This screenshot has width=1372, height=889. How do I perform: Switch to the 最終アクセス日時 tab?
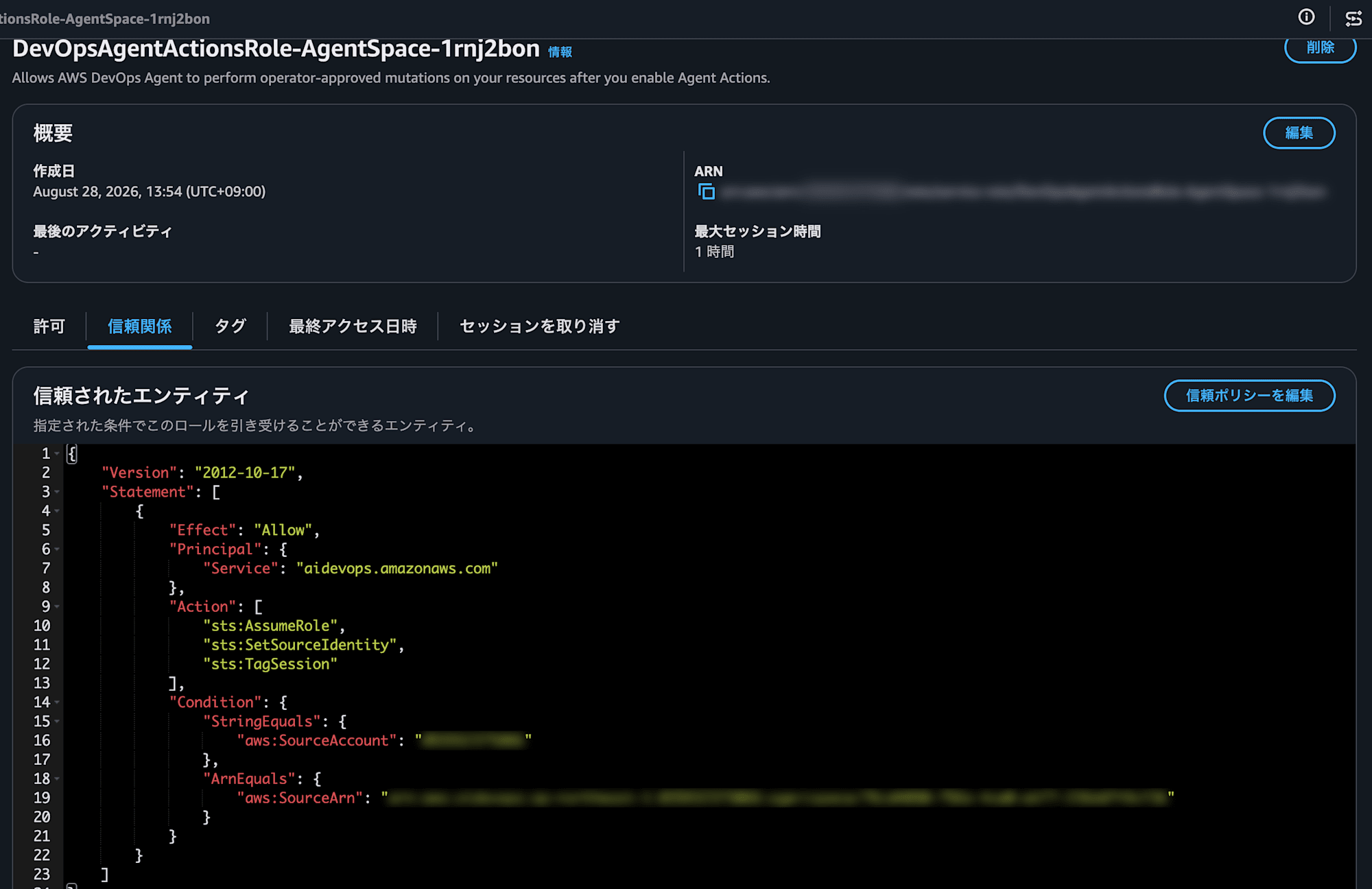(353, 327)
